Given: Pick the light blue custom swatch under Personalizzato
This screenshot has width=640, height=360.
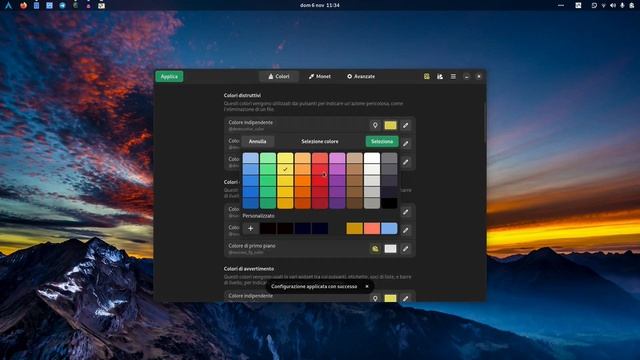Looking at the screenshot, I should [x=389, y=229].
